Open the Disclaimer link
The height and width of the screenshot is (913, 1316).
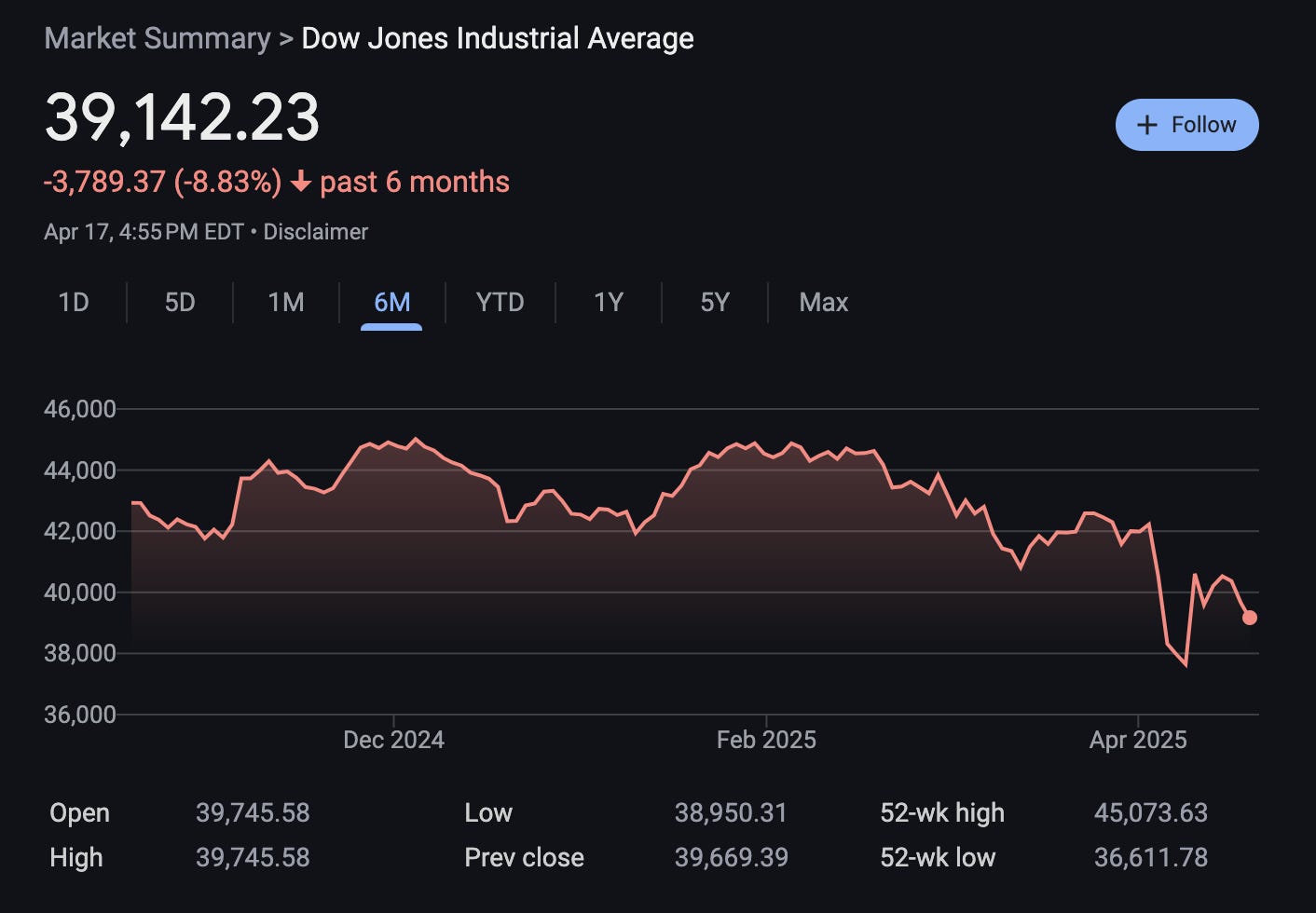pos(316,232)
